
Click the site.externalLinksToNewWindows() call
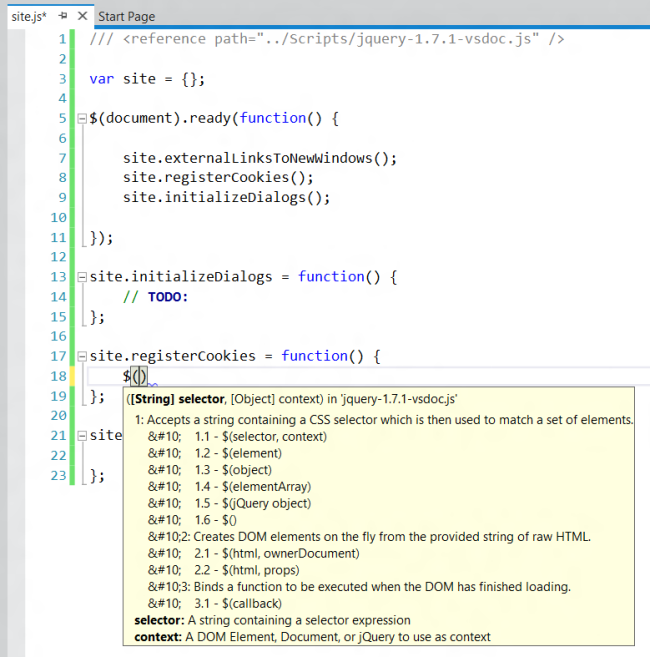(x=260, y=158)
